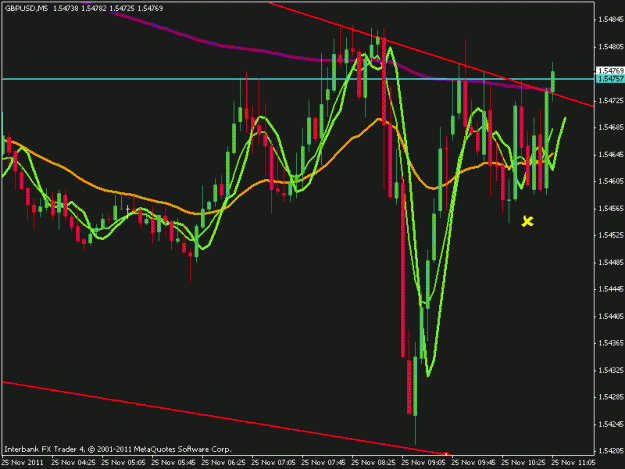Click the 1.54725 price axis label
This screenshot has height=469, width=625.
(x=611, y=100)
